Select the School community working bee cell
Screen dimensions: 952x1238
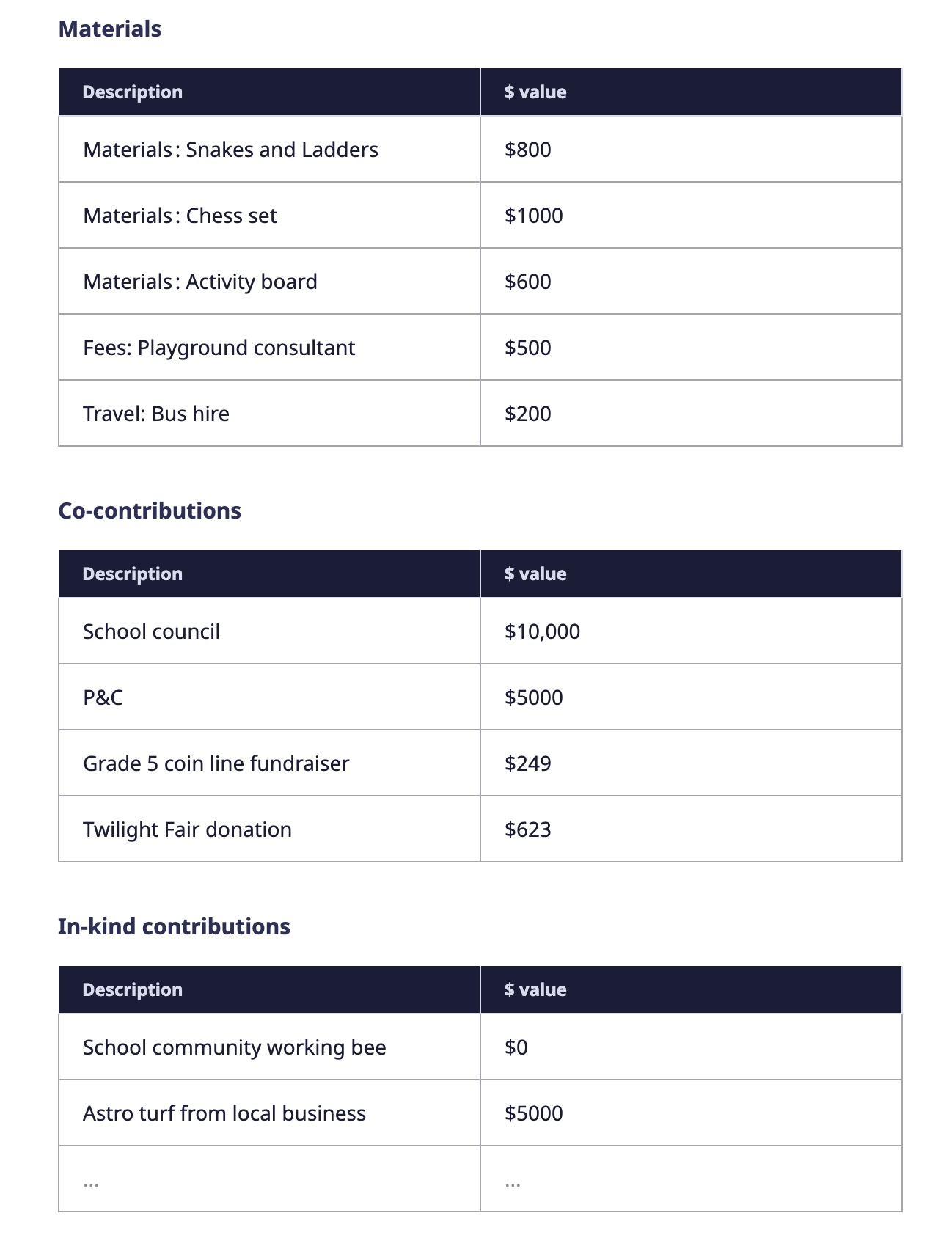(235, 1047)
